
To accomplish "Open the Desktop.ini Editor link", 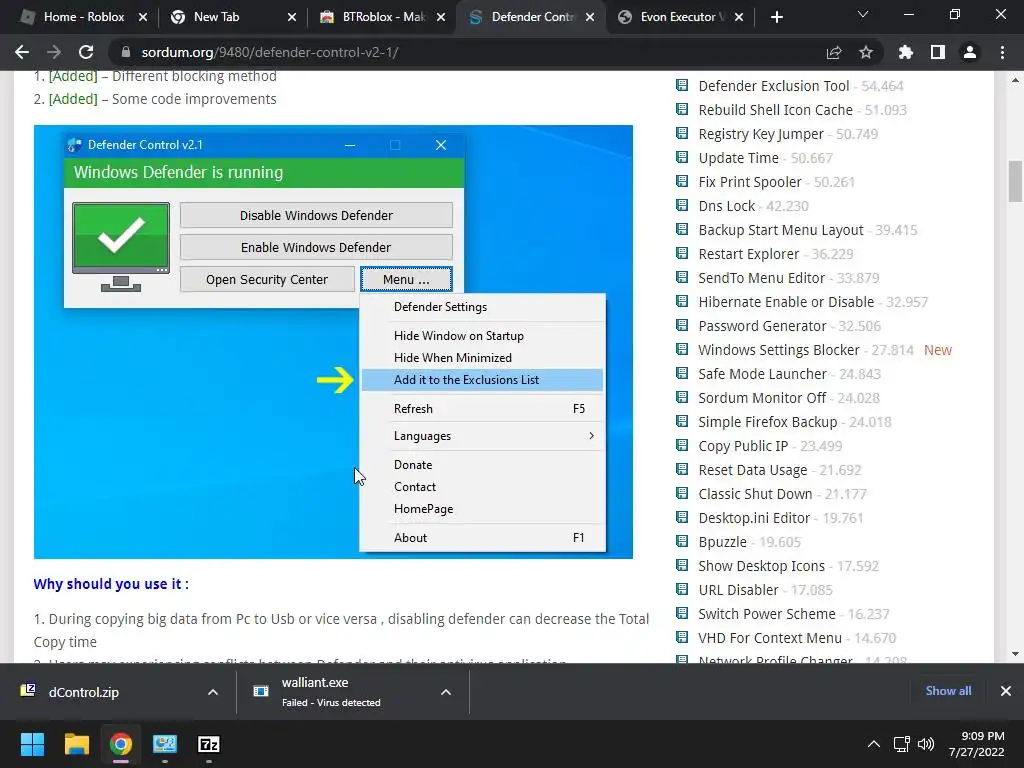I will [754, 518].
